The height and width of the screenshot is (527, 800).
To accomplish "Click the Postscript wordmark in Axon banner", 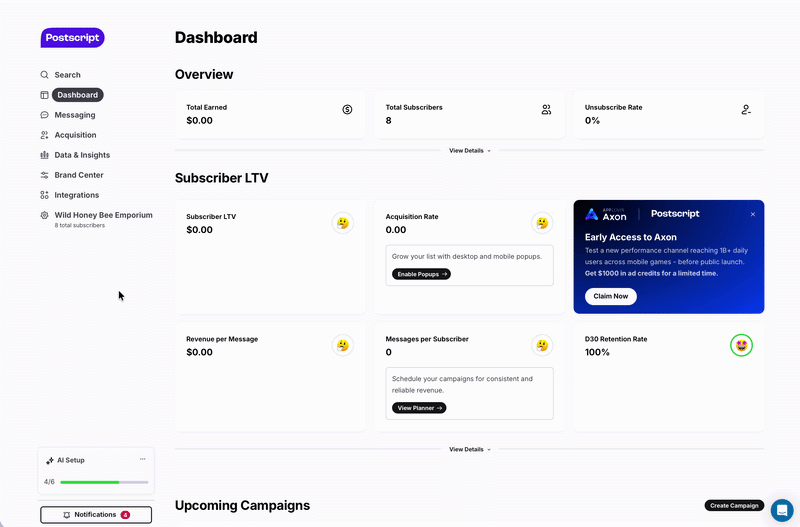I will (x=675, y=214).
